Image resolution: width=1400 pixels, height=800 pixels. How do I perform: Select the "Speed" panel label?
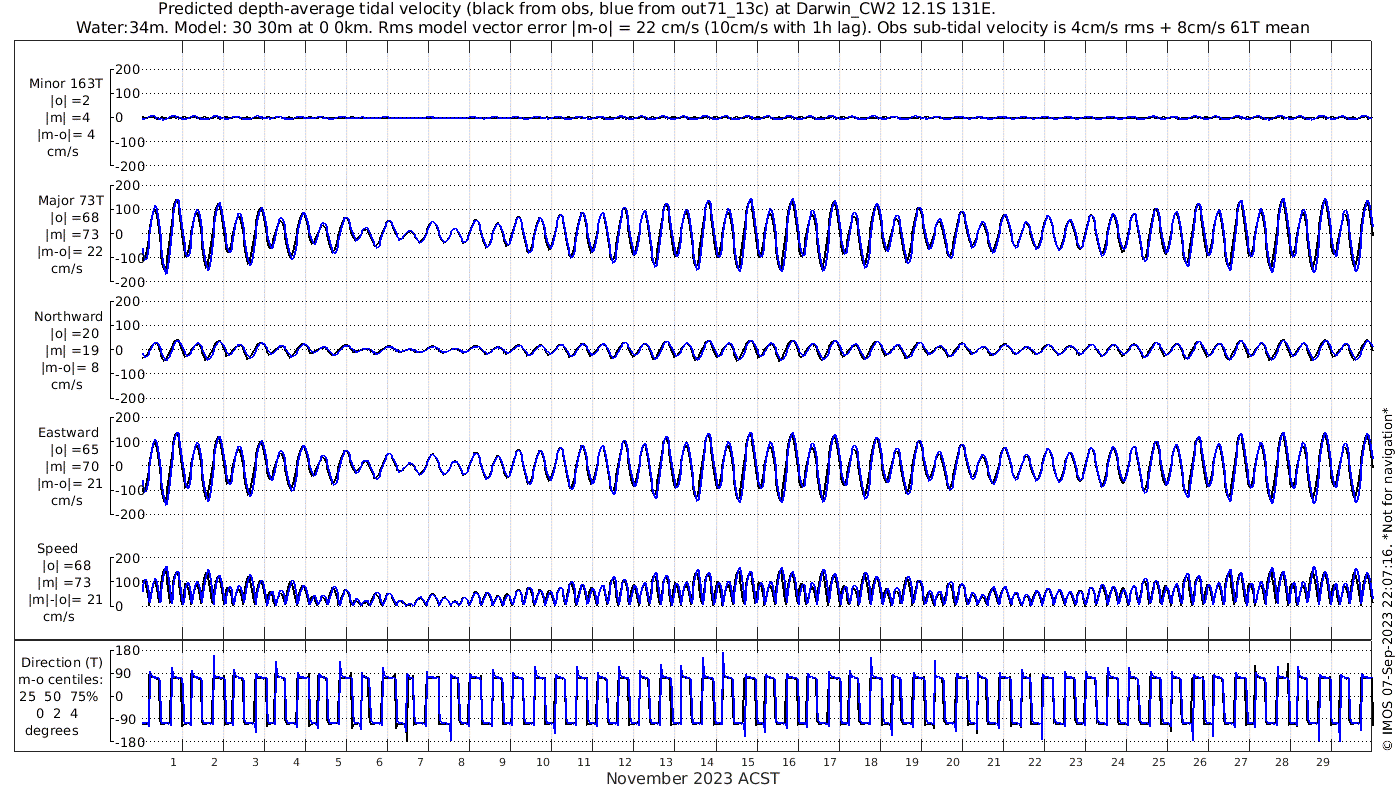point(58,549)
